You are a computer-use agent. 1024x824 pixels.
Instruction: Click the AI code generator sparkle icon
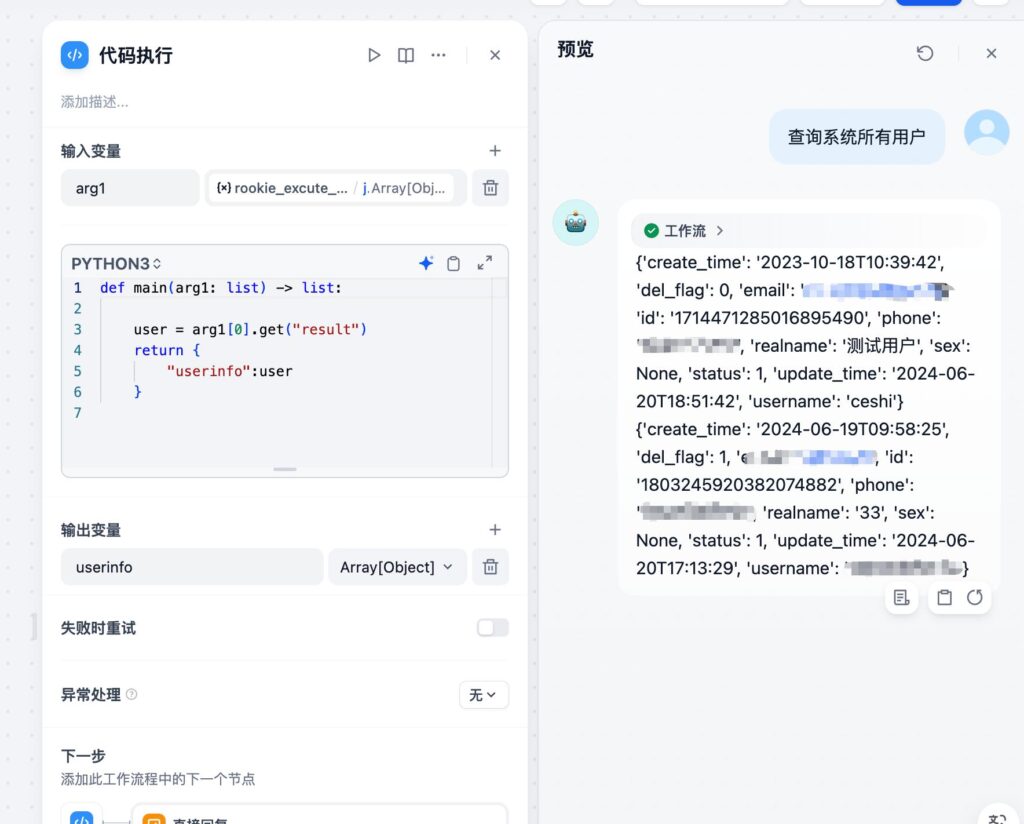(x=426, y=263)
